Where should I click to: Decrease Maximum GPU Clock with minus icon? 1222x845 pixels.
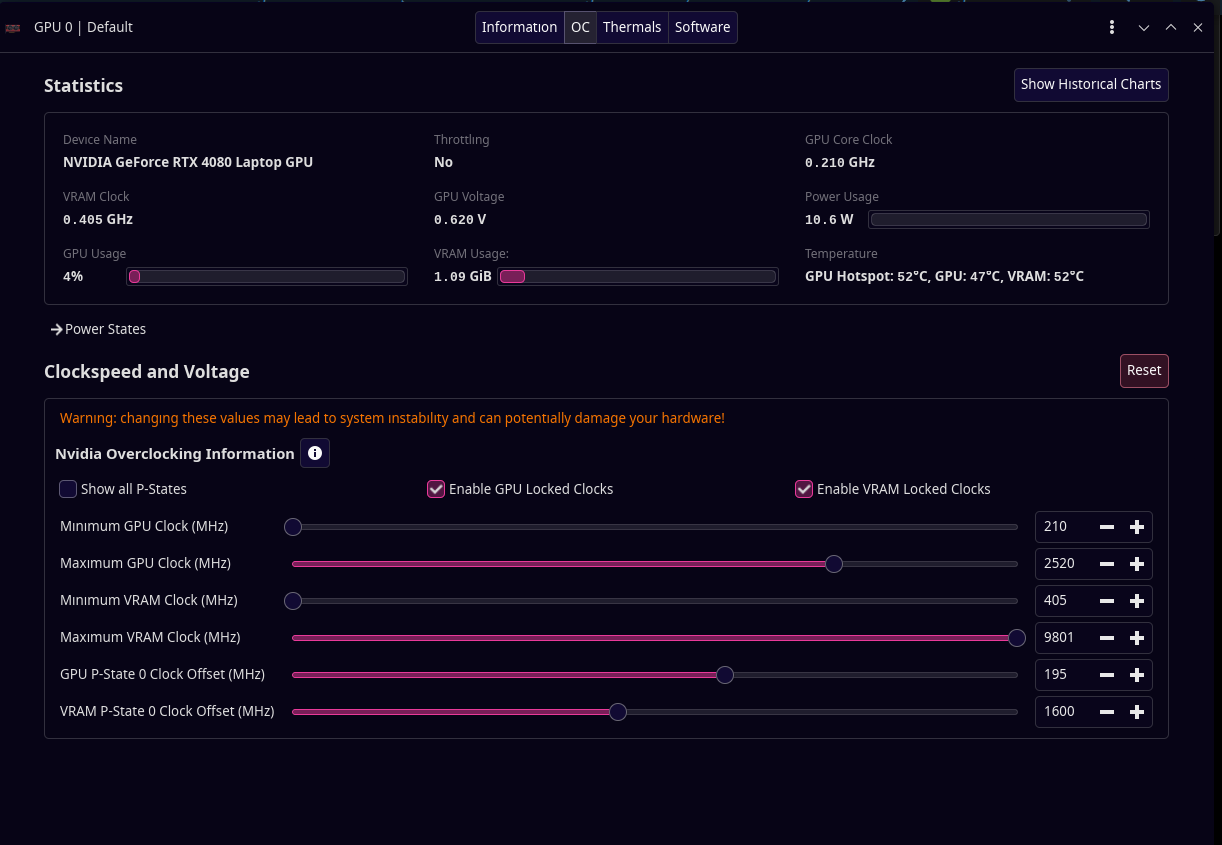click(1106, 564)
